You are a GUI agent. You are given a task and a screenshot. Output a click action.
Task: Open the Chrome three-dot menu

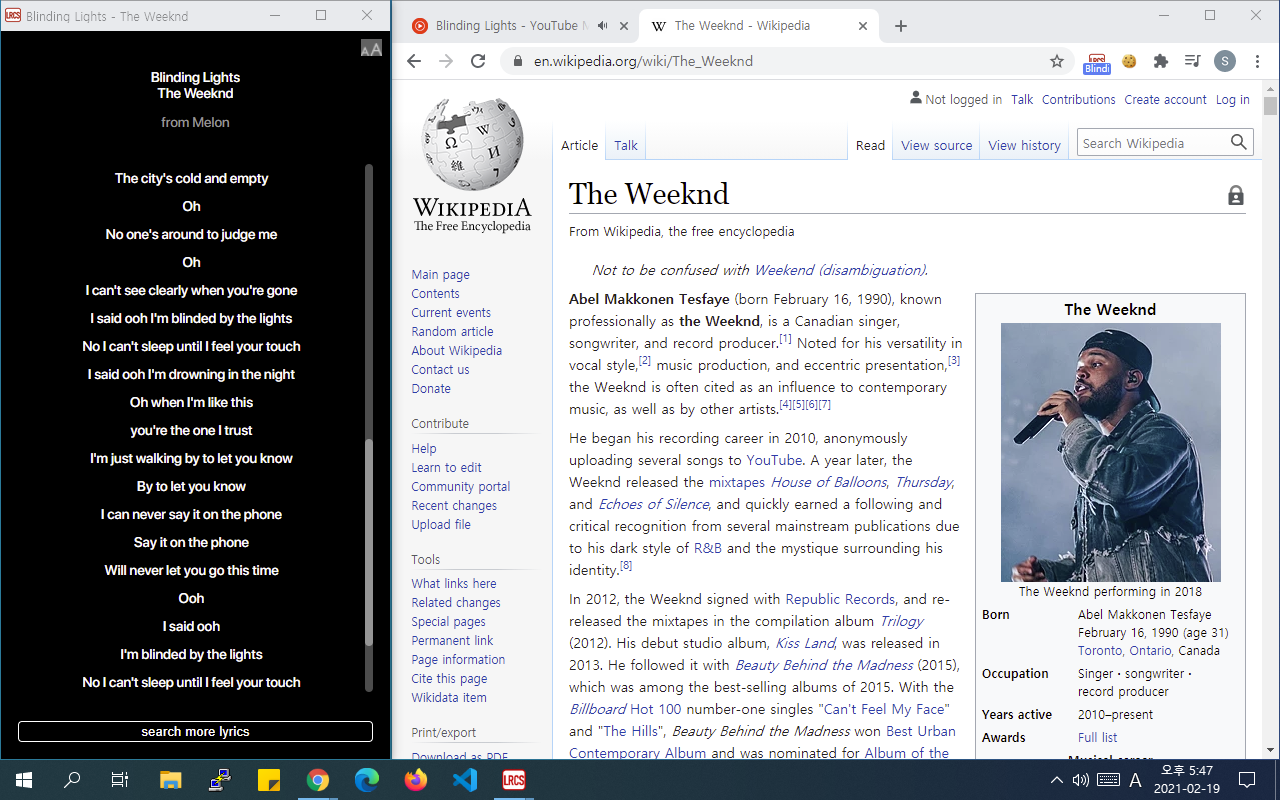click(x=1257, y=61)
